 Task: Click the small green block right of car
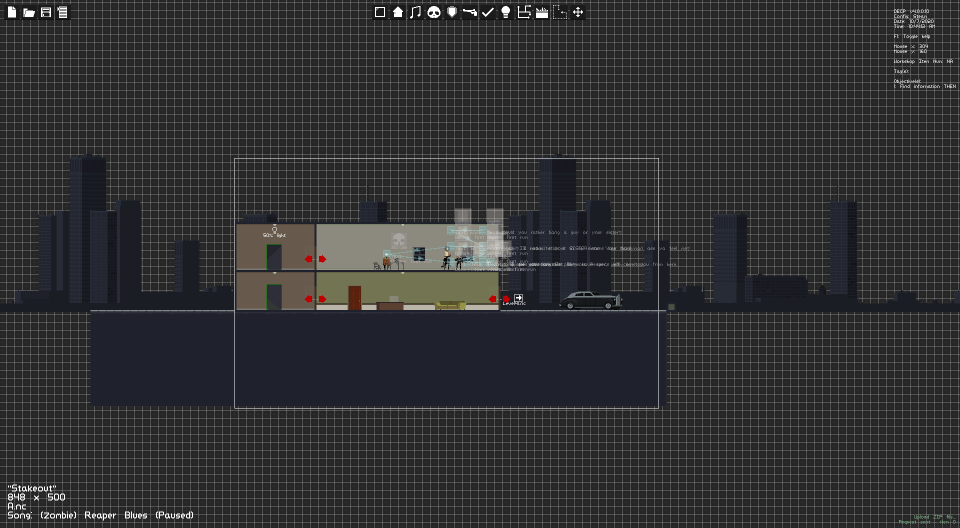point(671,307)
